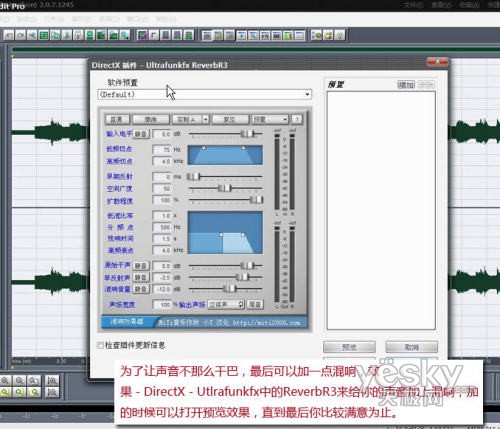The width and height of the screenshot is (500, 429).
Task: Click the 混响时间 1.5 s value field
Action: tap(162, 239)
